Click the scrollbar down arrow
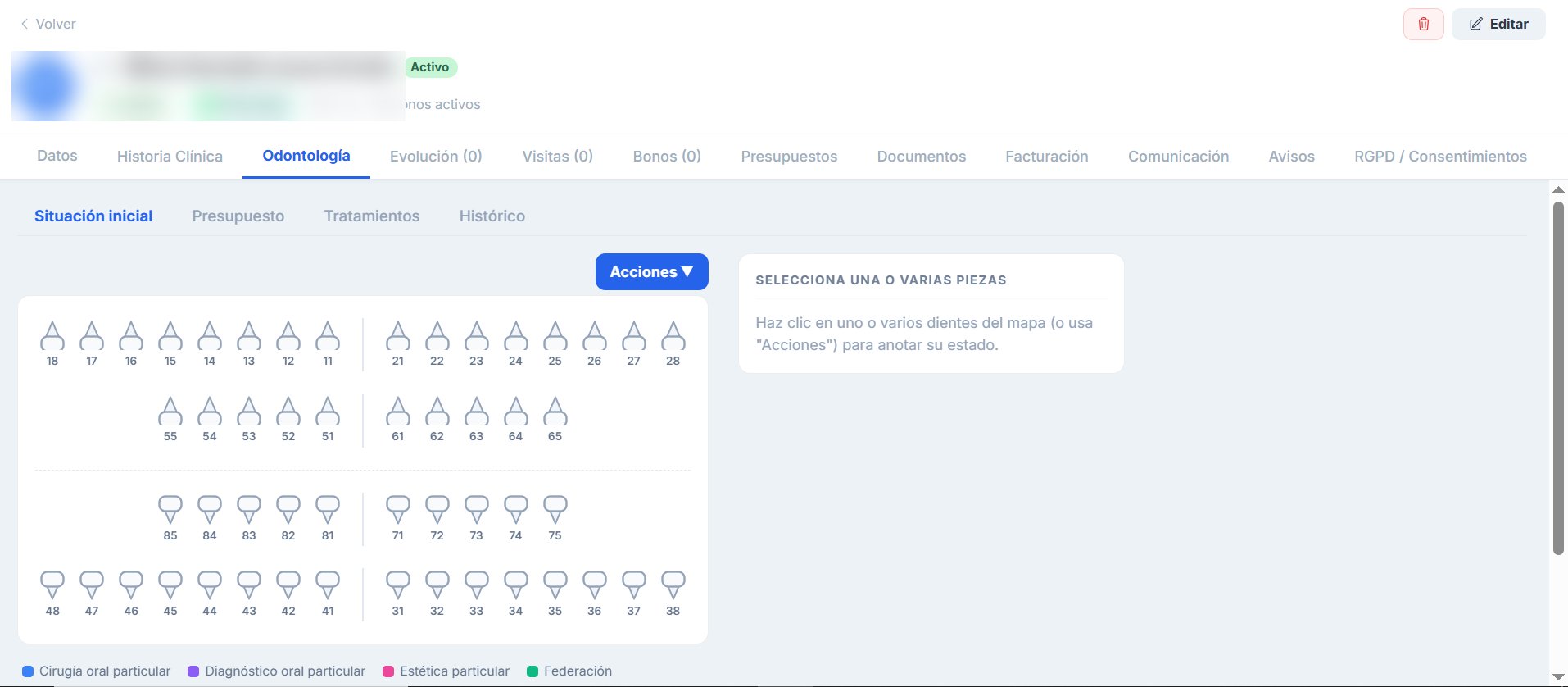1568x687 pixels. [x=1558, y=677]
